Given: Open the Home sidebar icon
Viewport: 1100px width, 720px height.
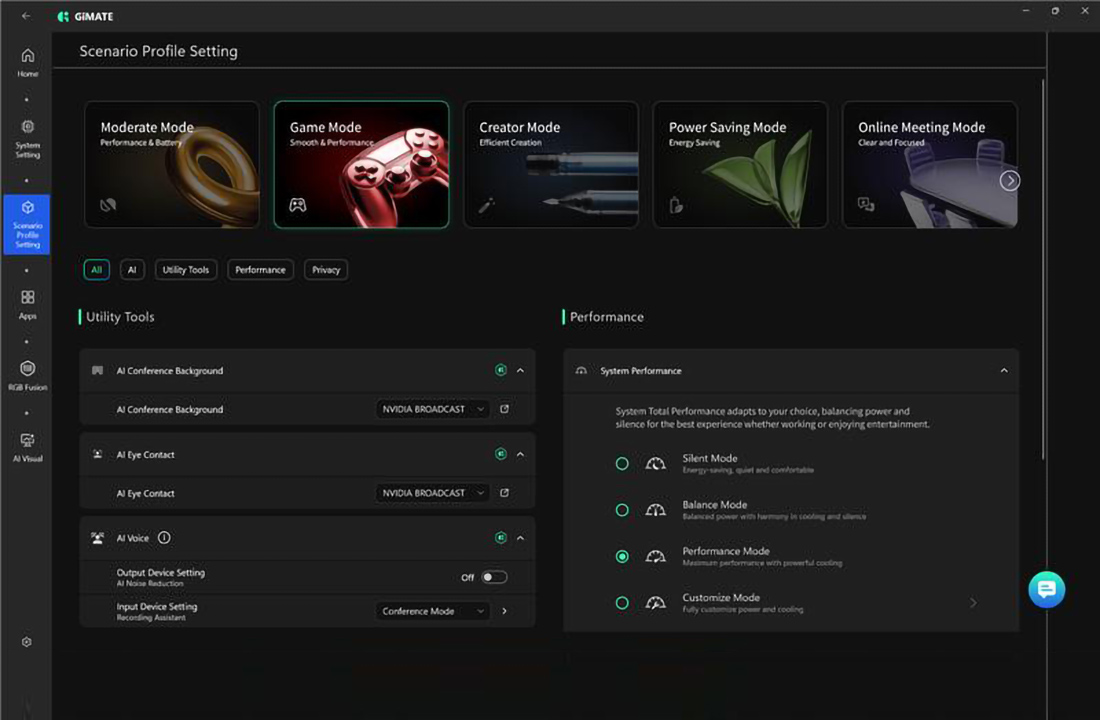Looking at the screenshot, I should click(27, 62).
